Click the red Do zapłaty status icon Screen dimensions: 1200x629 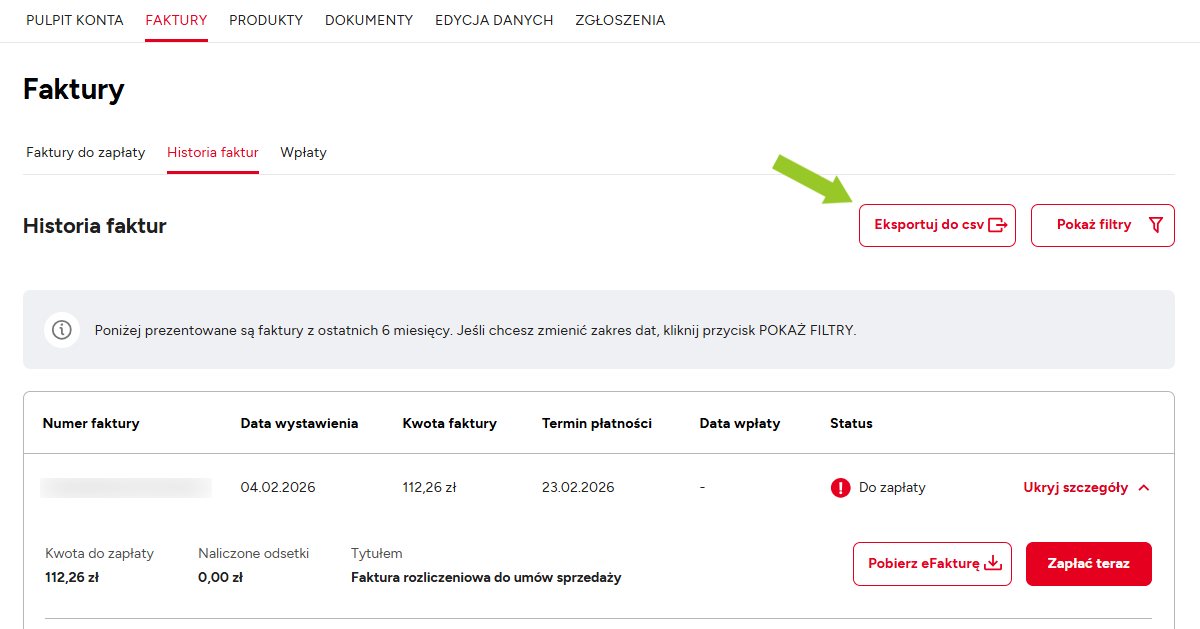[840, 488]
